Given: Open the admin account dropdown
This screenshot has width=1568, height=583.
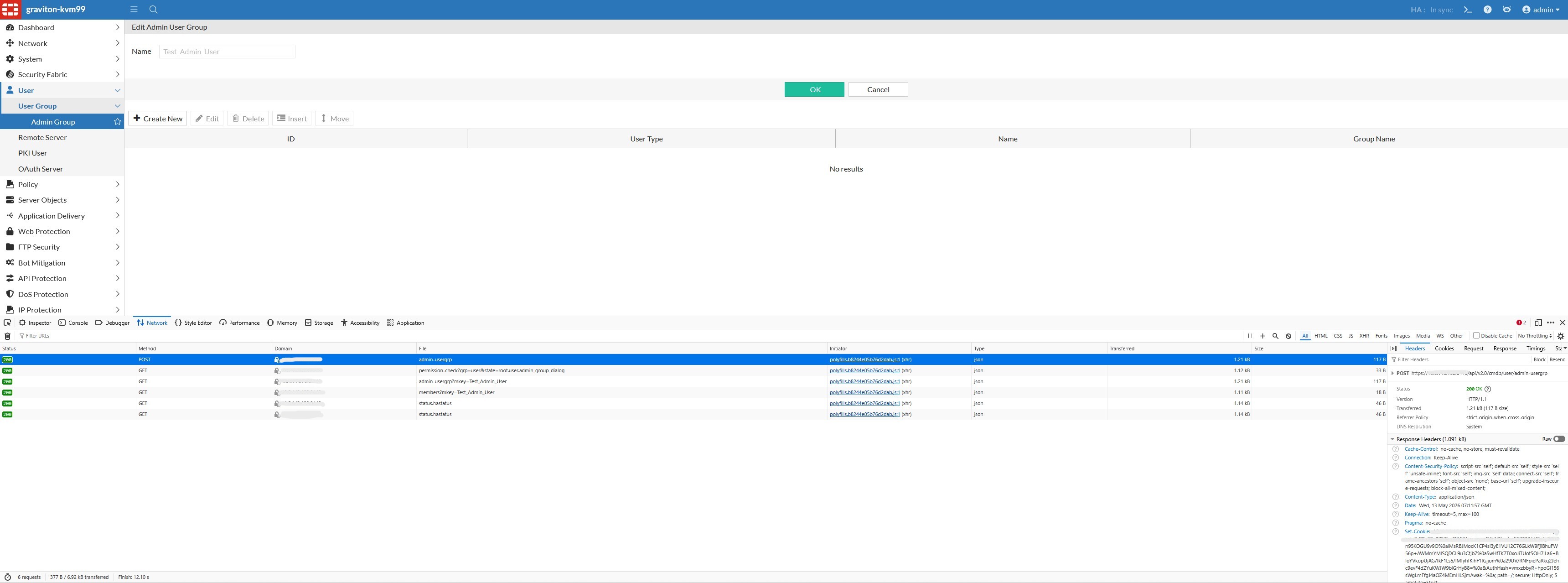Looking at the screenshot, I should coord(1541,10).
